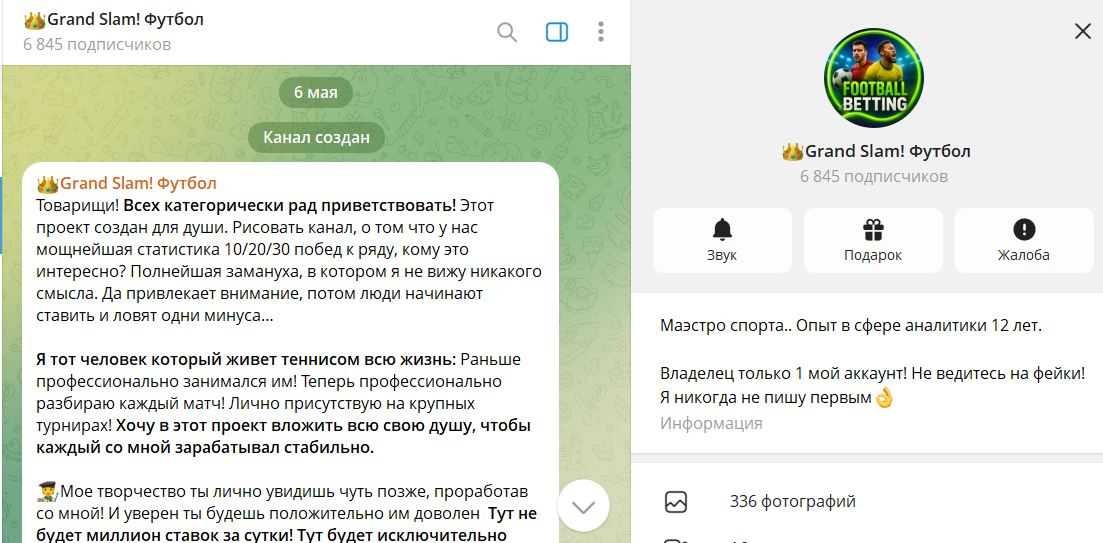1103x543 pixels.
Task: Click the bold text Всех категорически рад приветствовать!
Action: tap(290, 206)
